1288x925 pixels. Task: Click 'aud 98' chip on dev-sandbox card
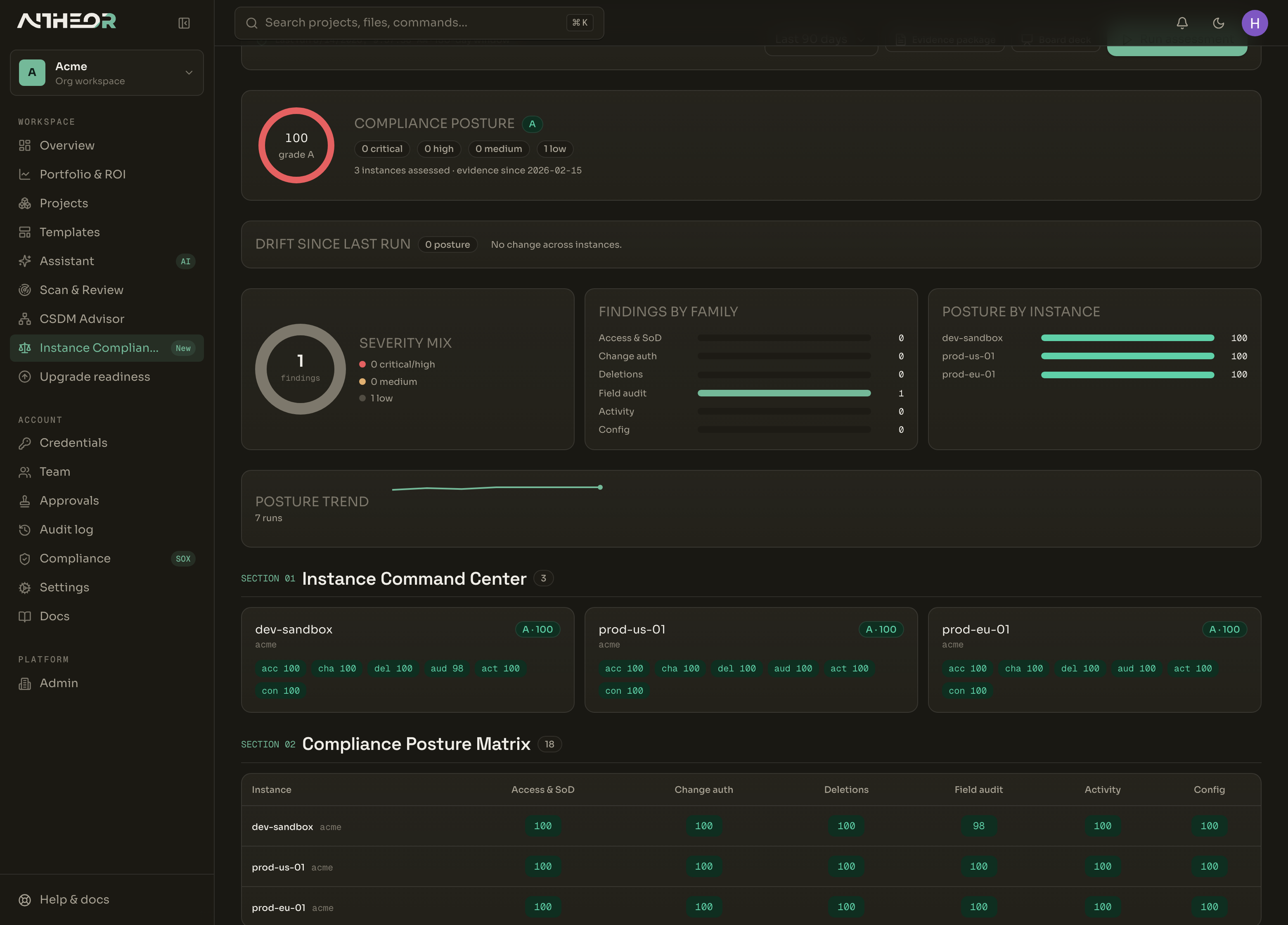click(447, 668)
